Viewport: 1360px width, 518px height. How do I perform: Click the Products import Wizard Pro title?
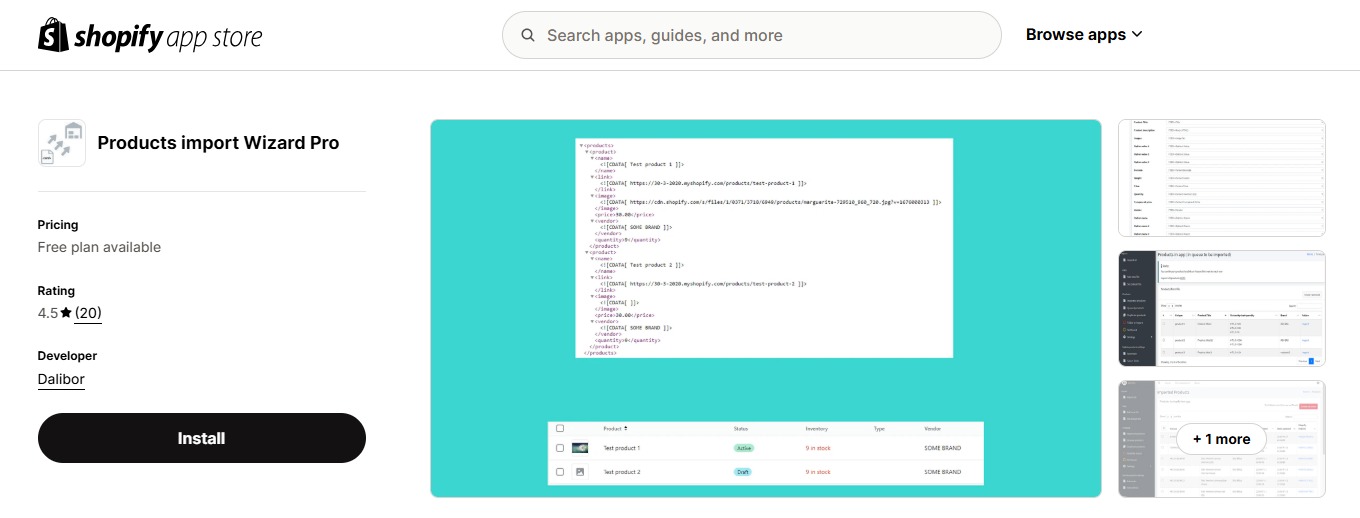218,143
